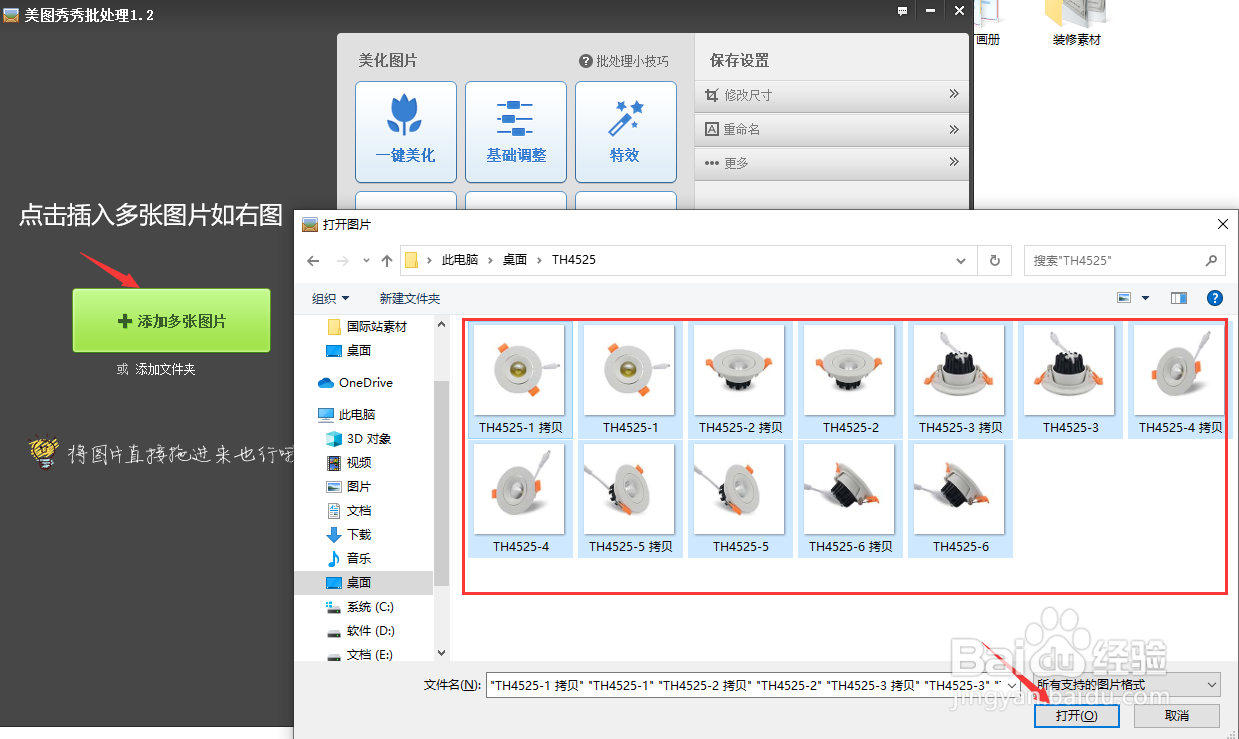Viewport: 1239px width, 739px height.
Task: Open the 基础调整 adjustment tool
Action: (515, 132)
